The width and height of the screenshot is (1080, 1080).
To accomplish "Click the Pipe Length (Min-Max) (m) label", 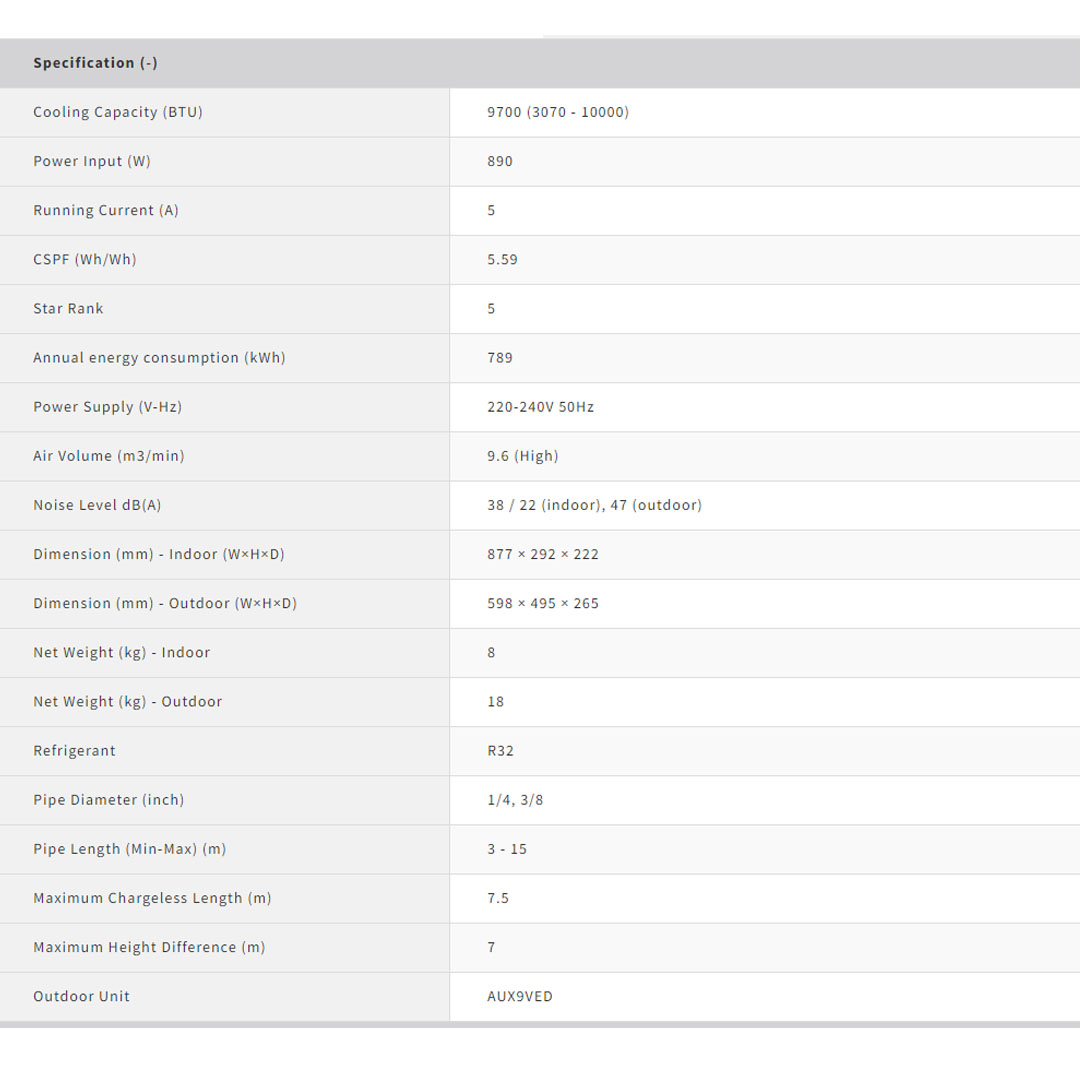I will point(130,848).
